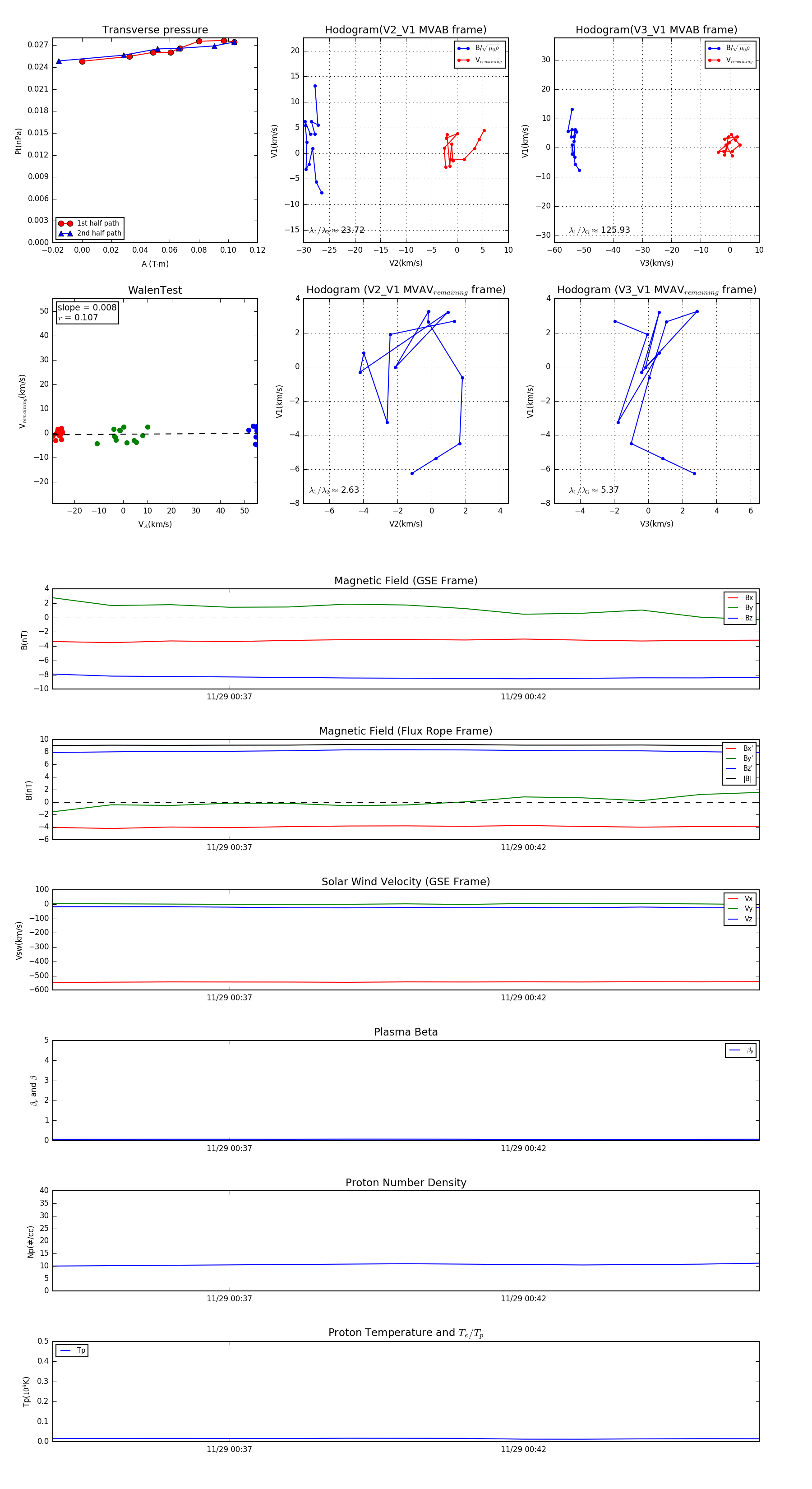Click the "B/√μ0ρ" legend entry in V2_V1 MVAB hodogram
Screen dimensions: 812x1489
click(480, 49)
